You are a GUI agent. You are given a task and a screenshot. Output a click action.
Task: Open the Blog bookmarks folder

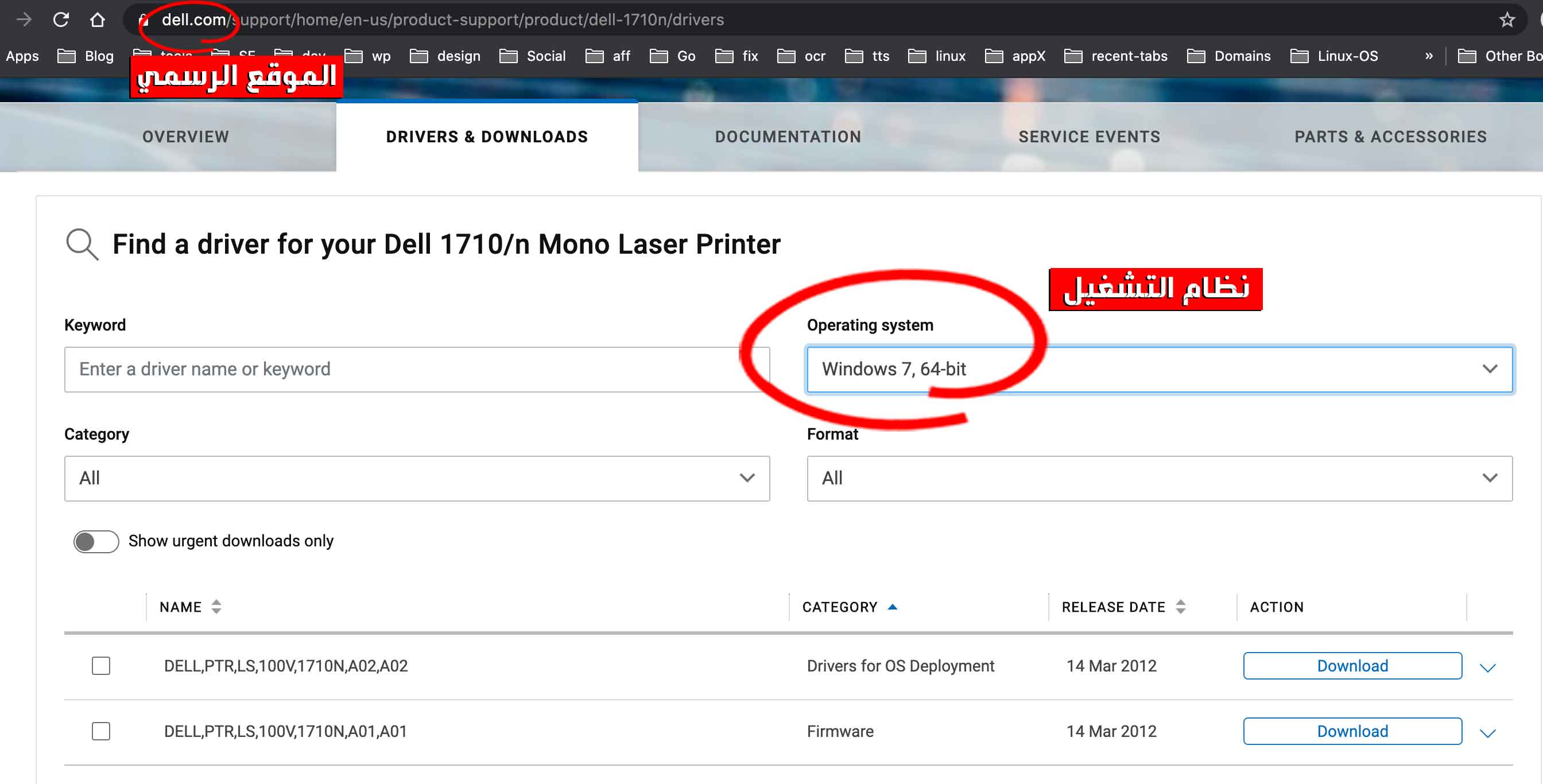(x=86, y=56)
